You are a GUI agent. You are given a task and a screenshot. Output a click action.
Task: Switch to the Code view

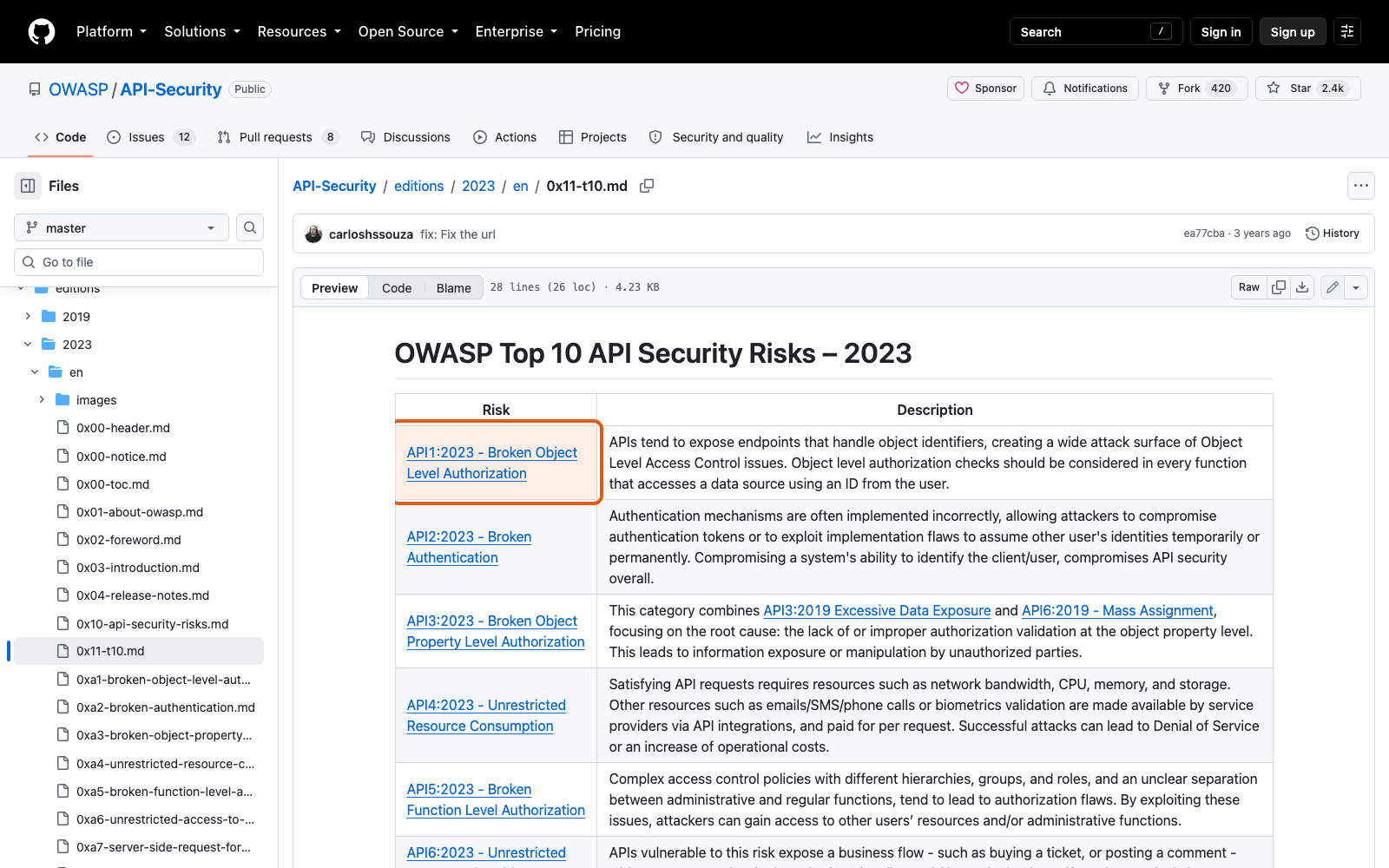(x=397, y=288)
